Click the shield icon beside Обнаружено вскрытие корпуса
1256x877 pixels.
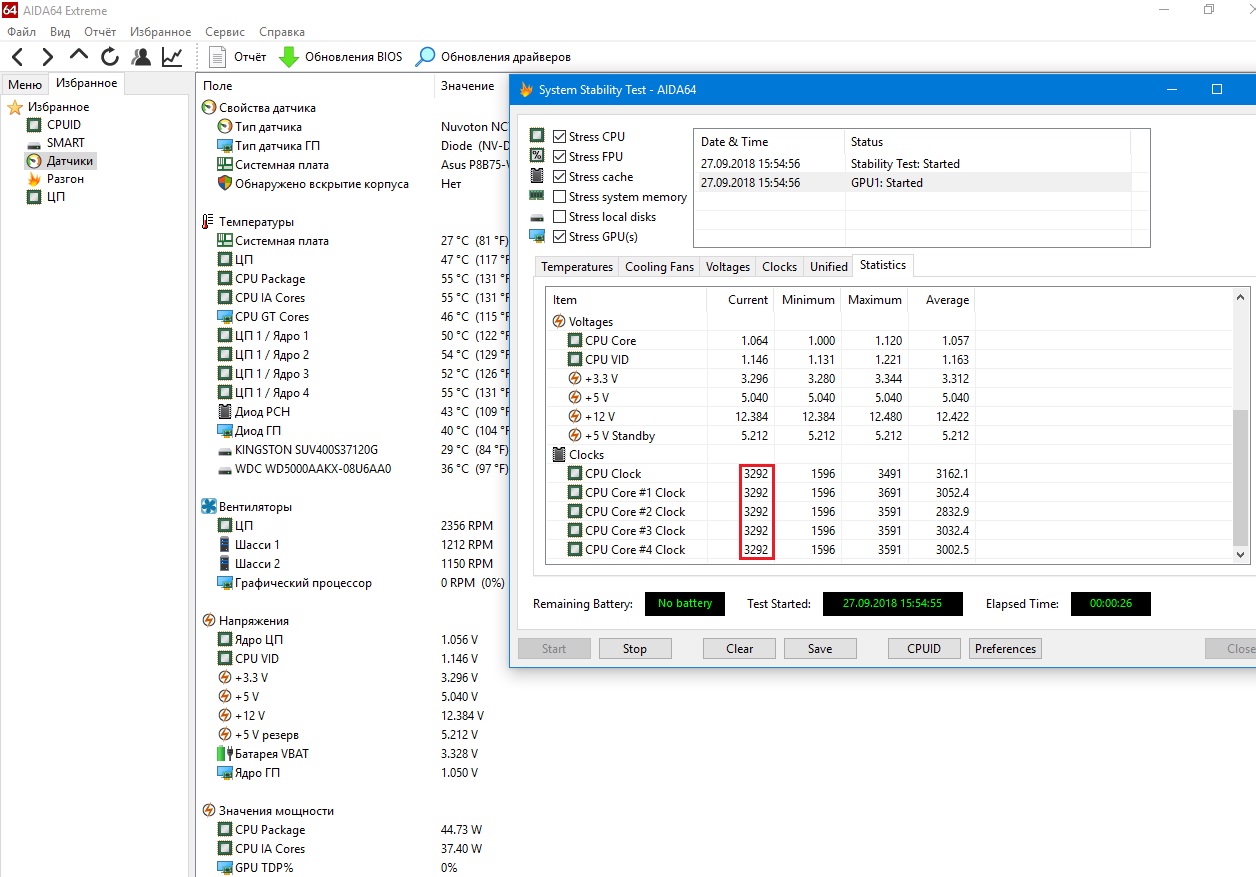click(225, 184)
